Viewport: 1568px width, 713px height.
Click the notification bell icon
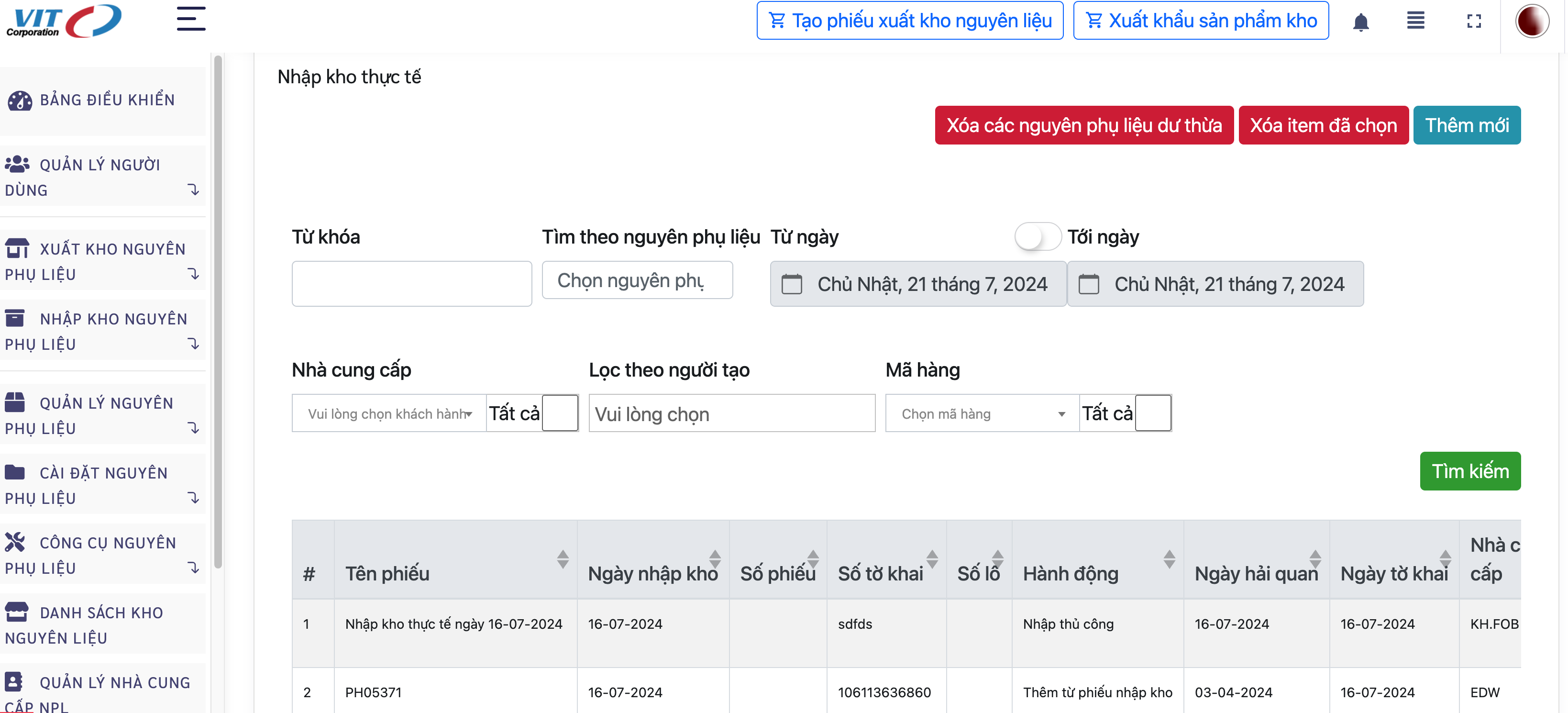pyautogui.click(x=1360, y=22)
